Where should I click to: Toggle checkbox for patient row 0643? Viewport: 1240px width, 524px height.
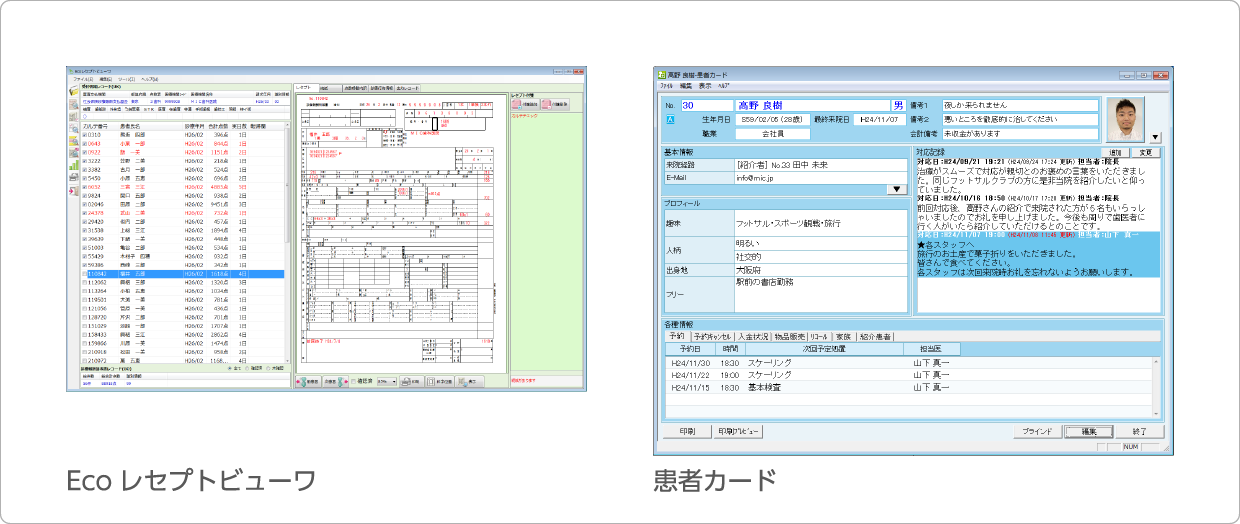tap(84, 143)
